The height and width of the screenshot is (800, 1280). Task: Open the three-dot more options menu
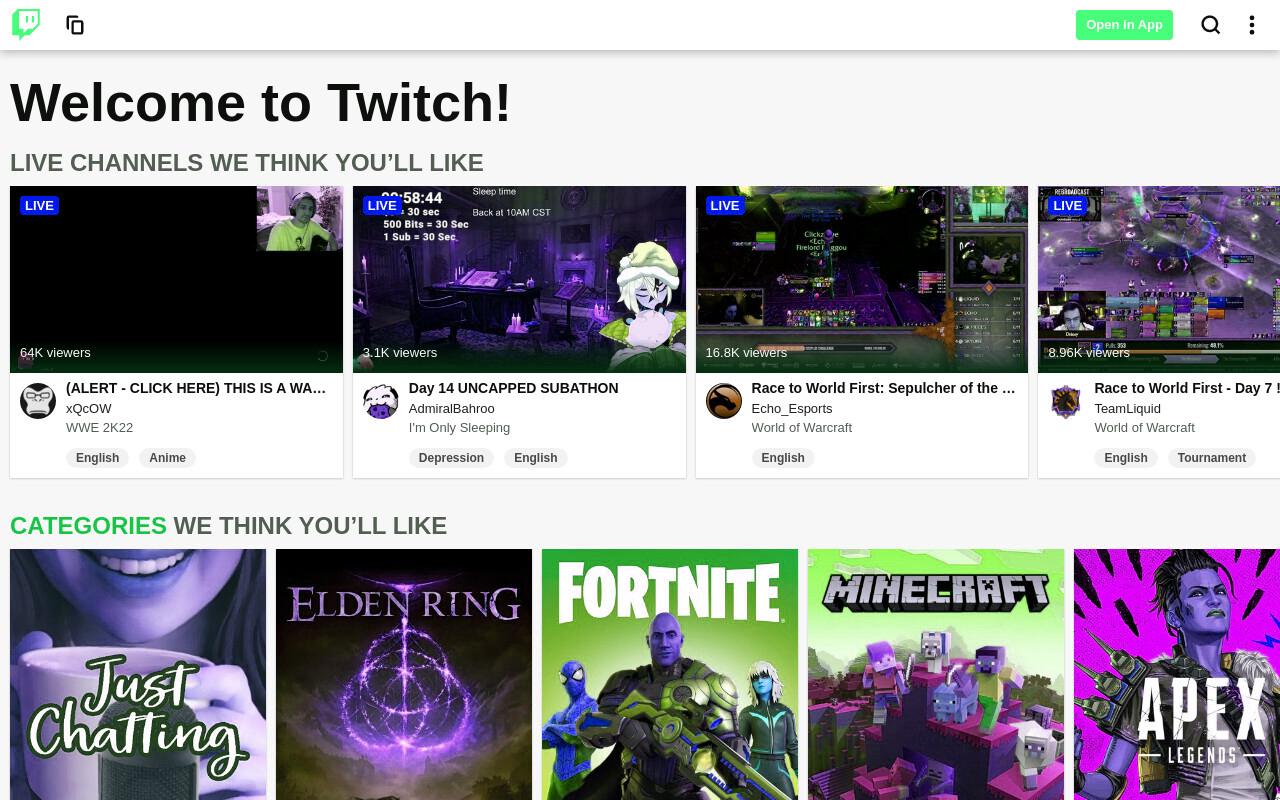coord(1252,25)
